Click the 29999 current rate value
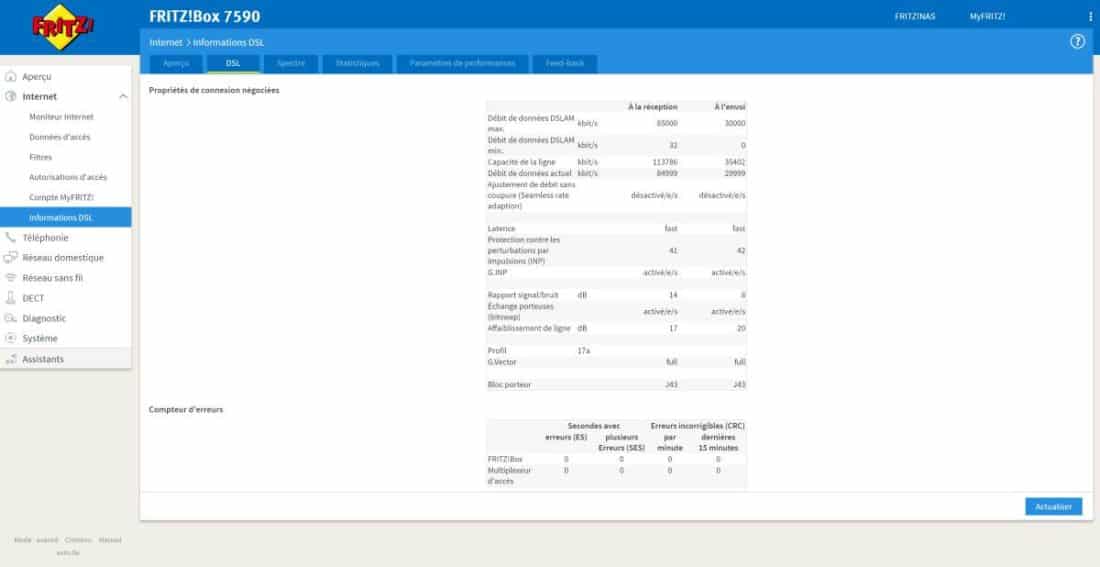The image size is (1100, 567). coord(735,173)
